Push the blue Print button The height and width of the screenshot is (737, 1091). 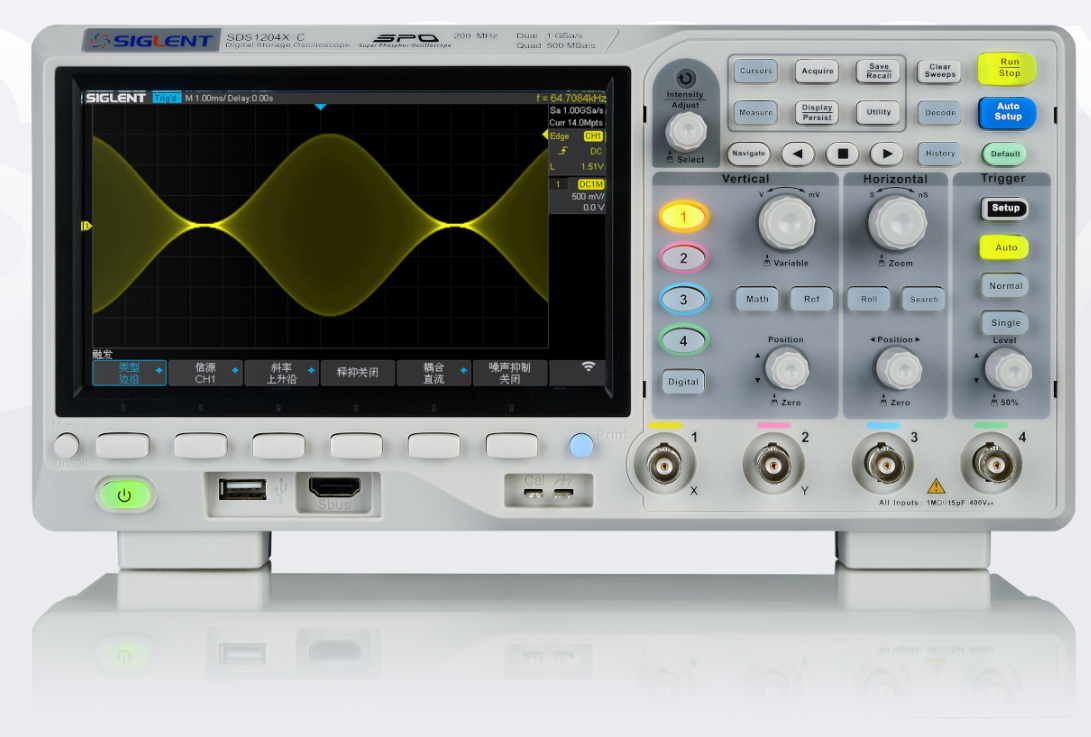(581, 445)
